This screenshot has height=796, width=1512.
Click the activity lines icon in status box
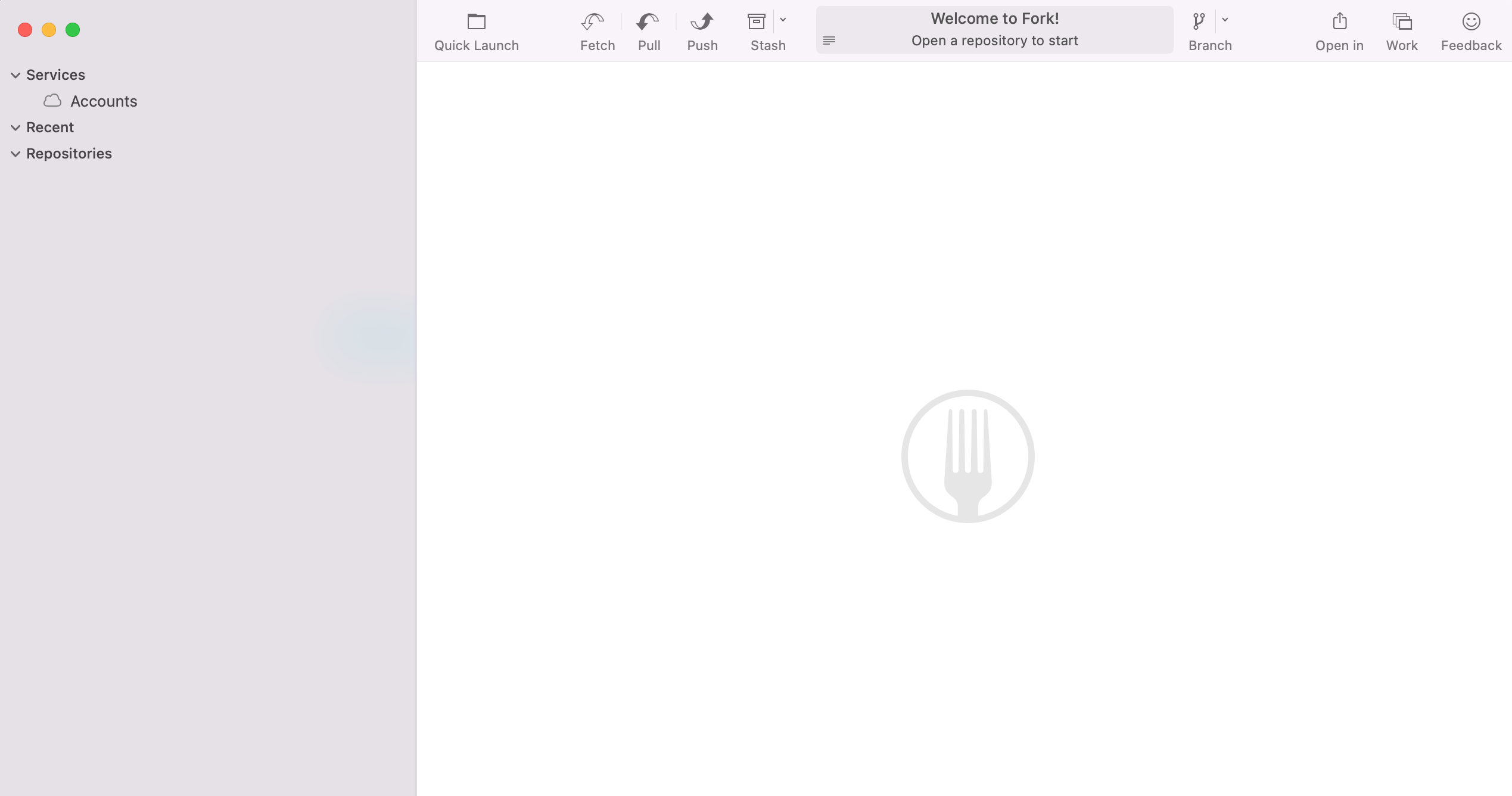click(x=829, y=41)
